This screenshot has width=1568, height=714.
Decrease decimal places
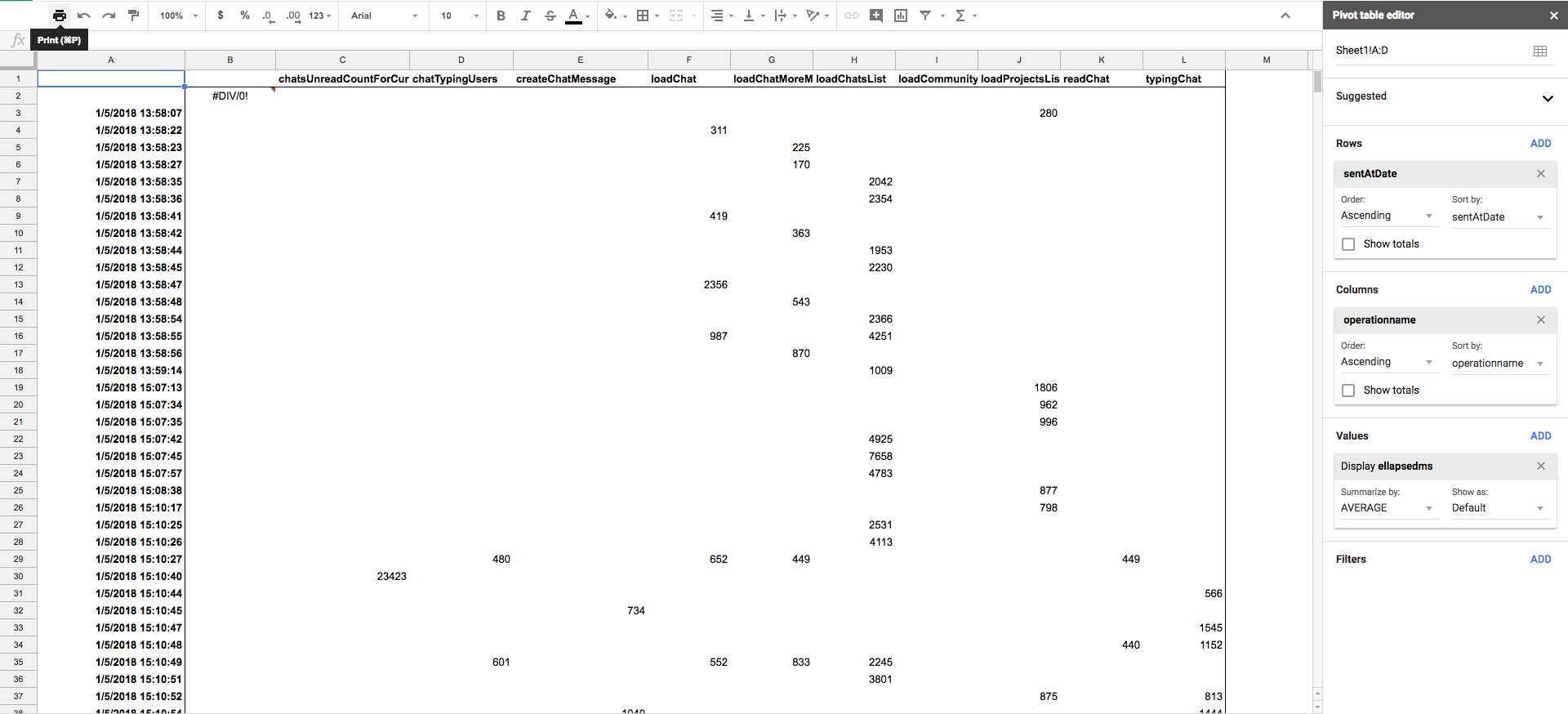coord(268,16)
